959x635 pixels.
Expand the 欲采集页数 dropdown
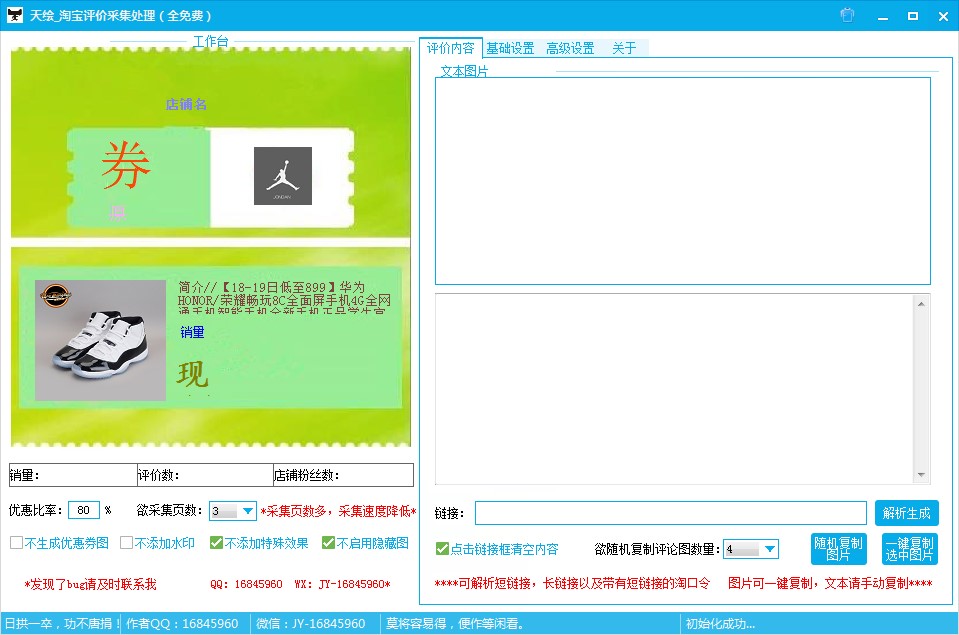pos(248,511)
